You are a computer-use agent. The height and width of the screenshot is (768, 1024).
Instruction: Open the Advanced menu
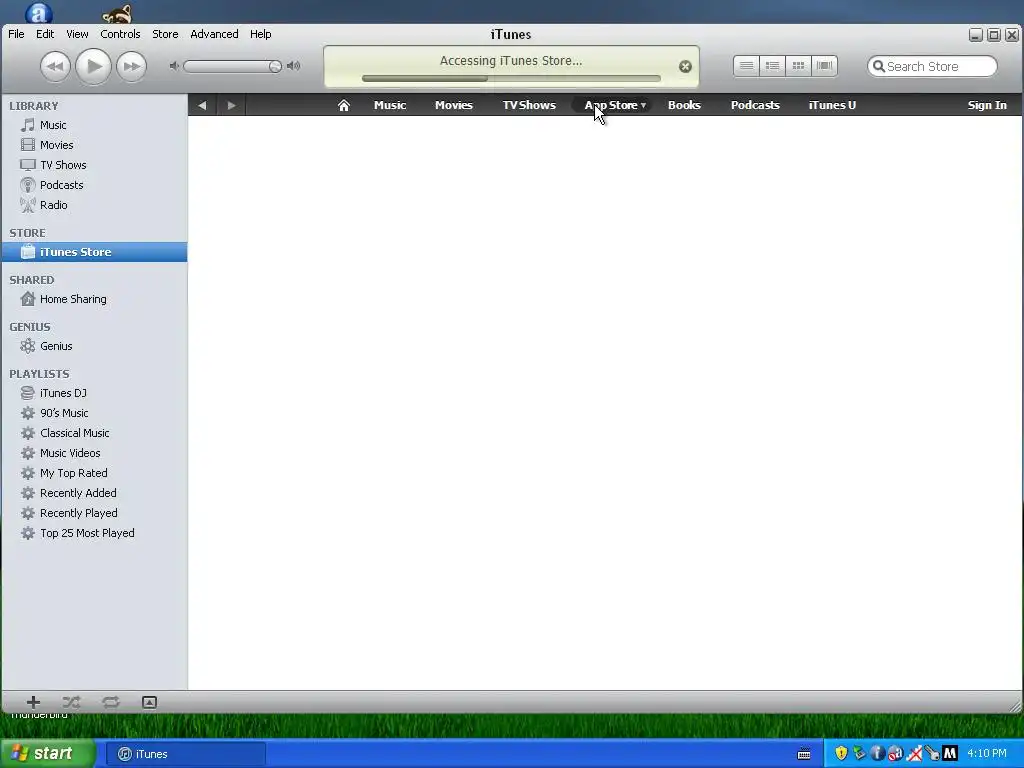tap(214, 34)
